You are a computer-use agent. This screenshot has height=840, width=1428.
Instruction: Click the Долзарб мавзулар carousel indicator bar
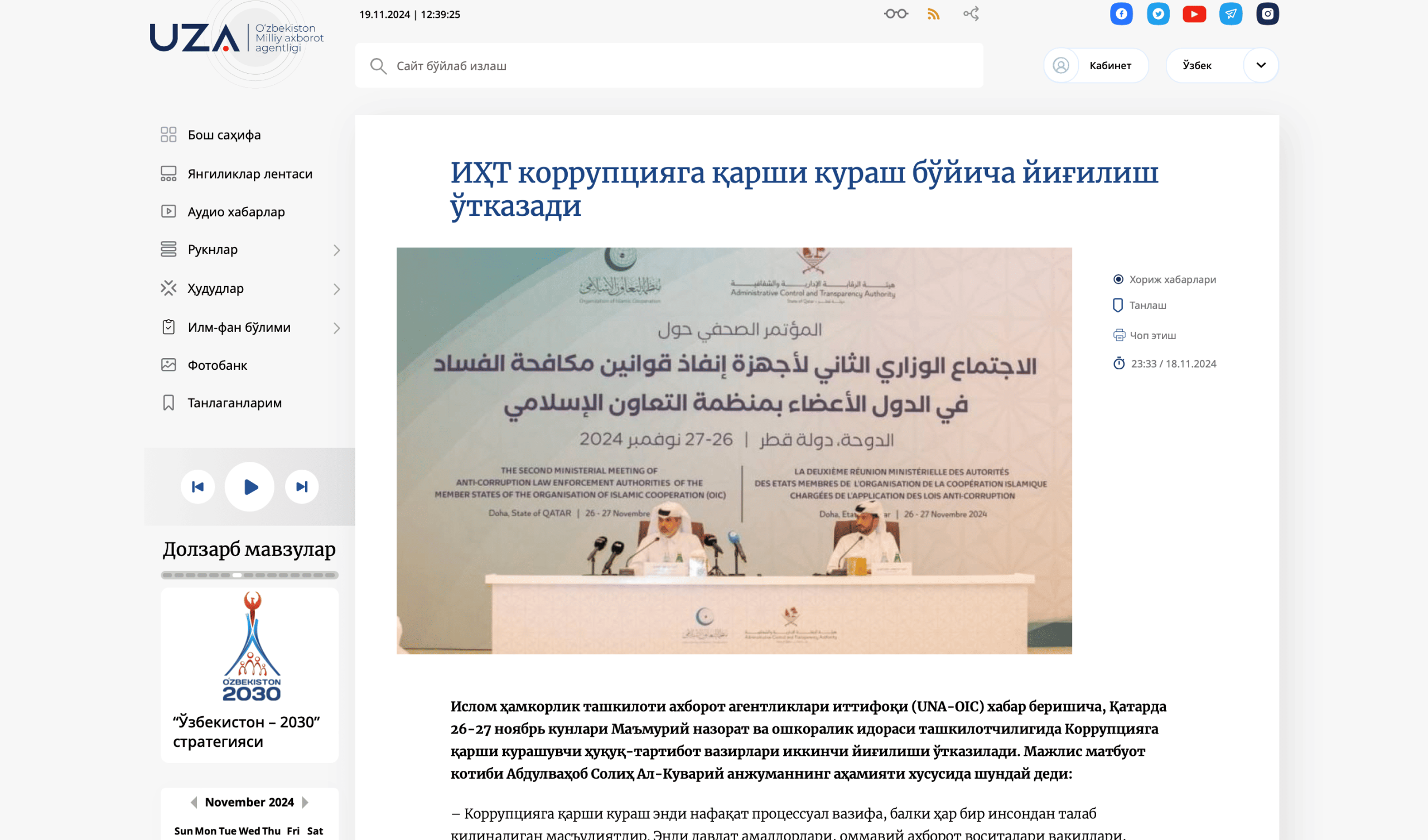[x=249, y=575]
